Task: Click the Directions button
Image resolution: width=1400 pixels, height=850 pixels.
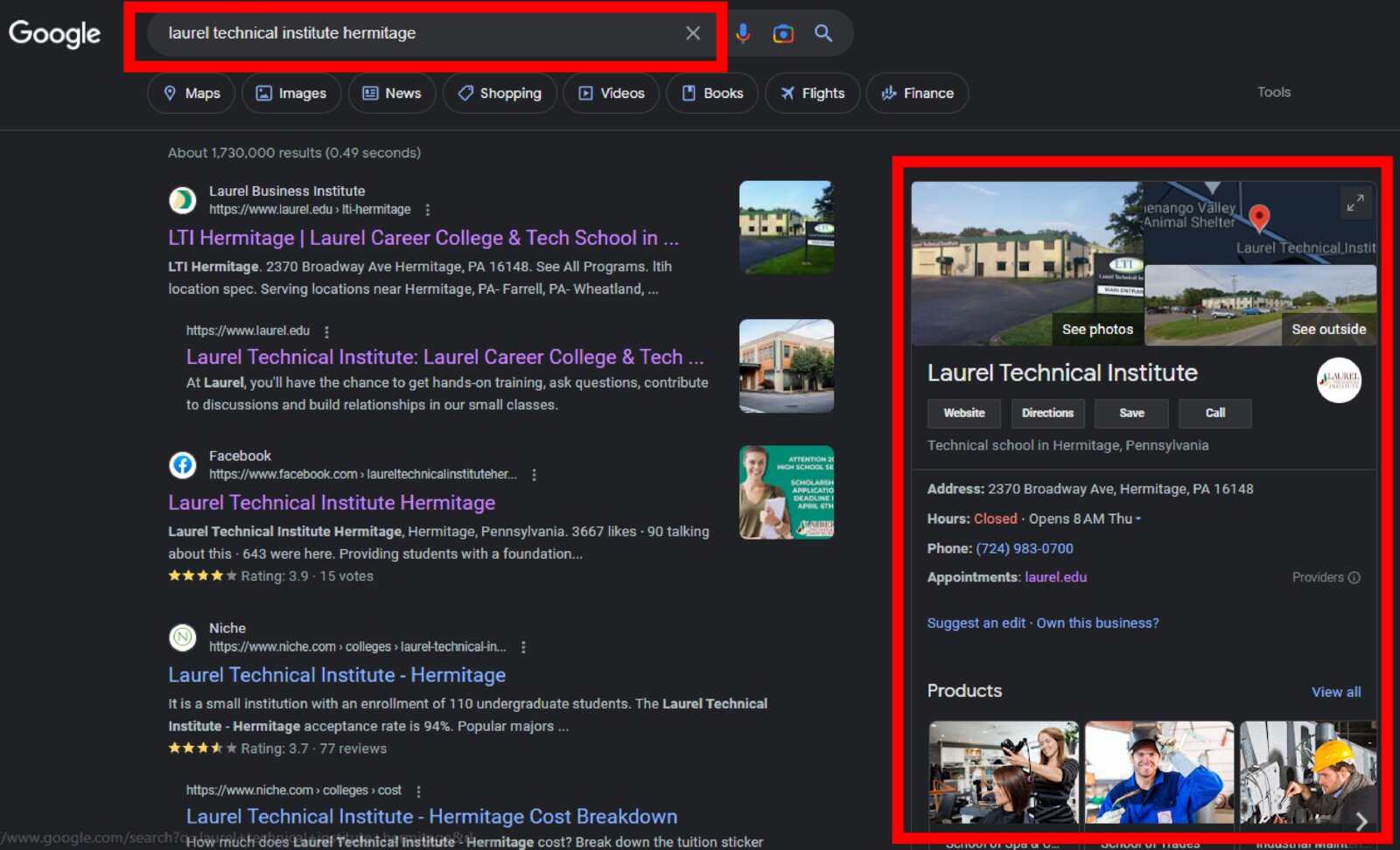Action: coord(1047,413)
